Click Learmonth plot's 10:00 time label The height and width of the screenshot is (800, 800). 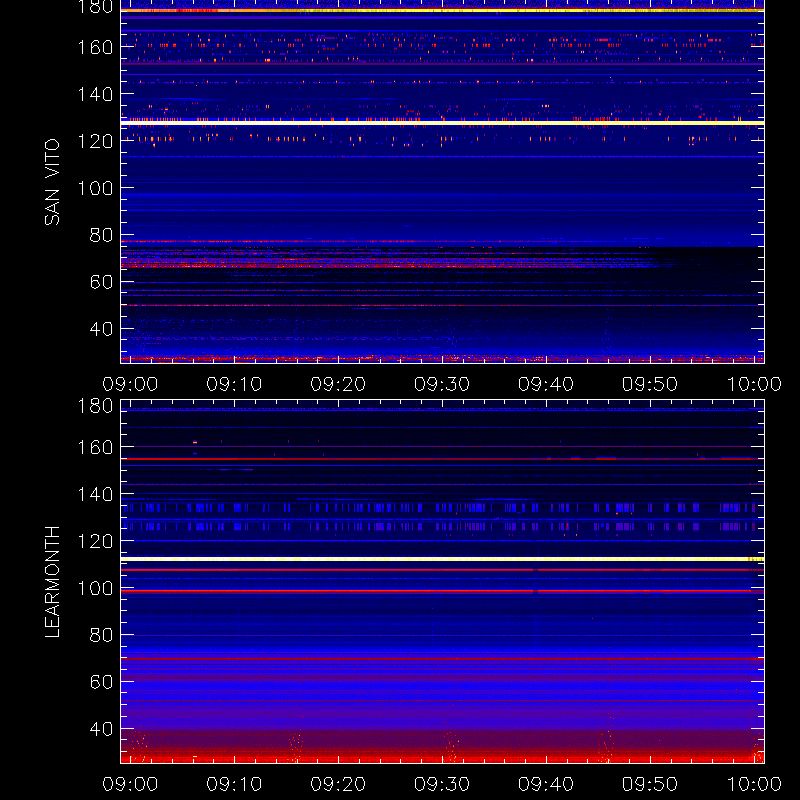tap(754, 784)
